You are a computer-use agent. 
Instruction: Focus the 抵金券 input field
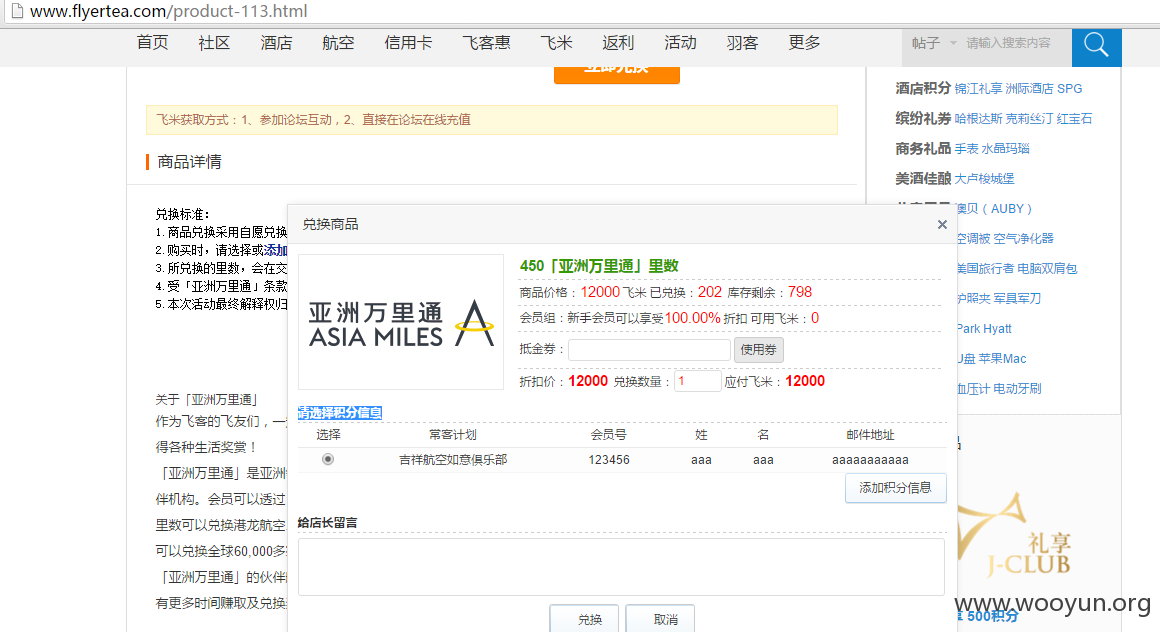pos(650,349)
